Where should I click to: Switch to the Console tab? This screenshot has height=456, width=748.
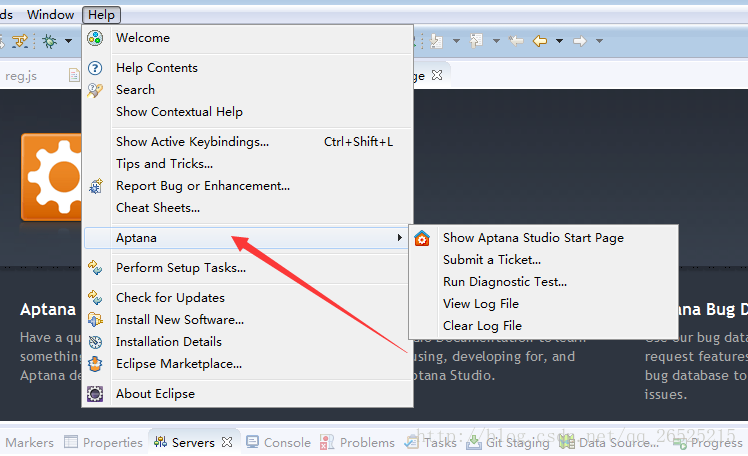278,443
